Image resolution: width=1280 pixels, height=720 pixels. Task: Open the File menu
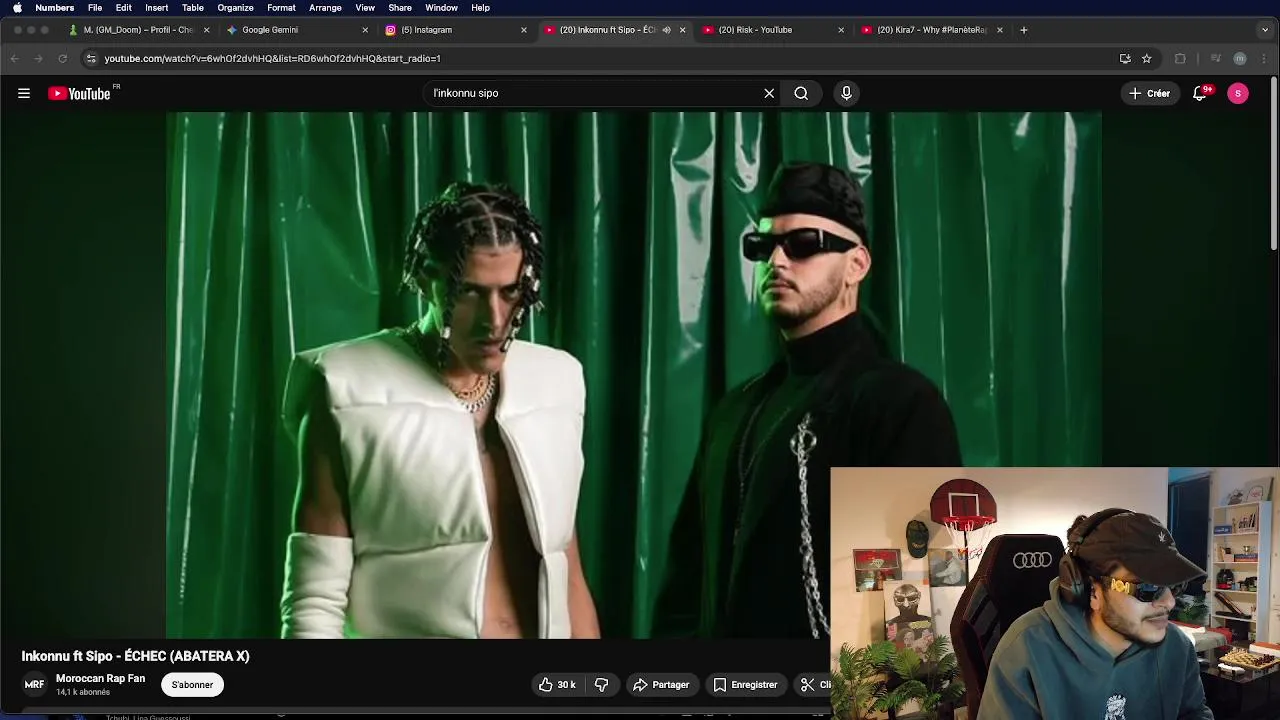click(95, 8)
